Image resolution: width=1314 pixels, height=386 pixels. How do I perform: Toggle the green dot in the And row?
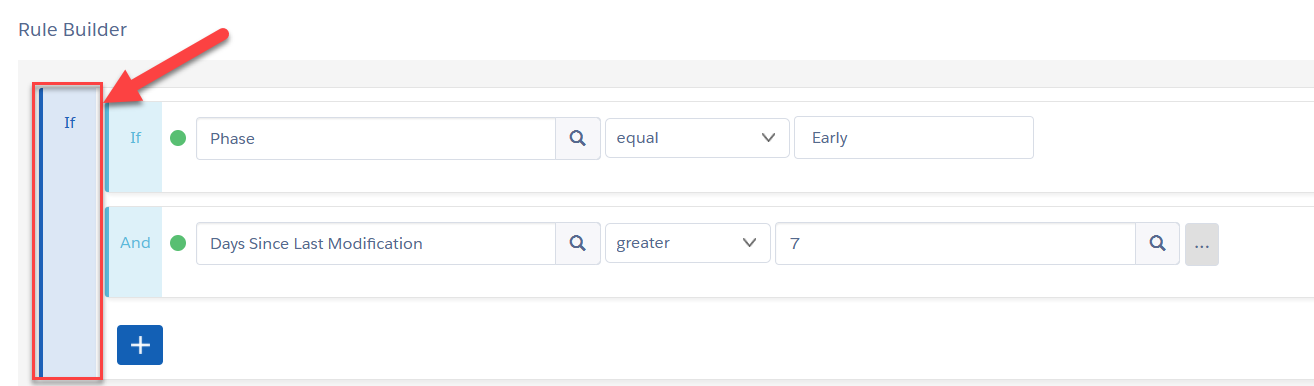178,242
